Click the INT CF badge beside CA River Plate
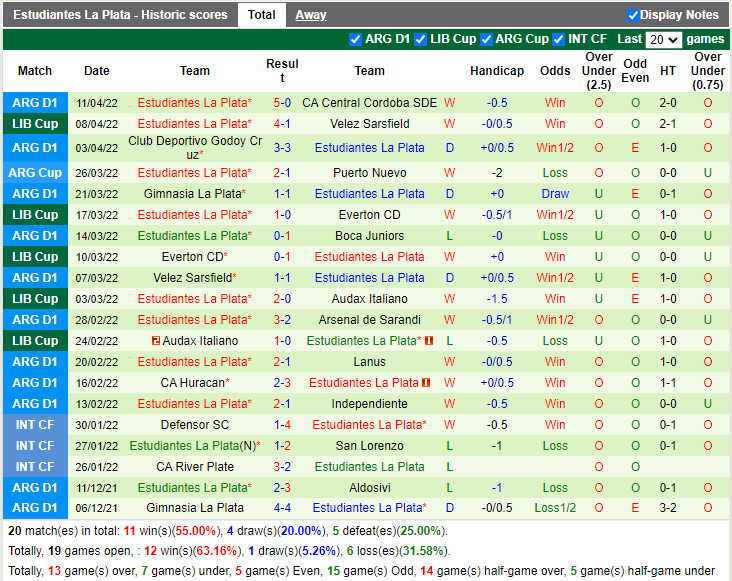Viewport: 732px width, 581px height. pyautogui.click(x=35, y=467)
